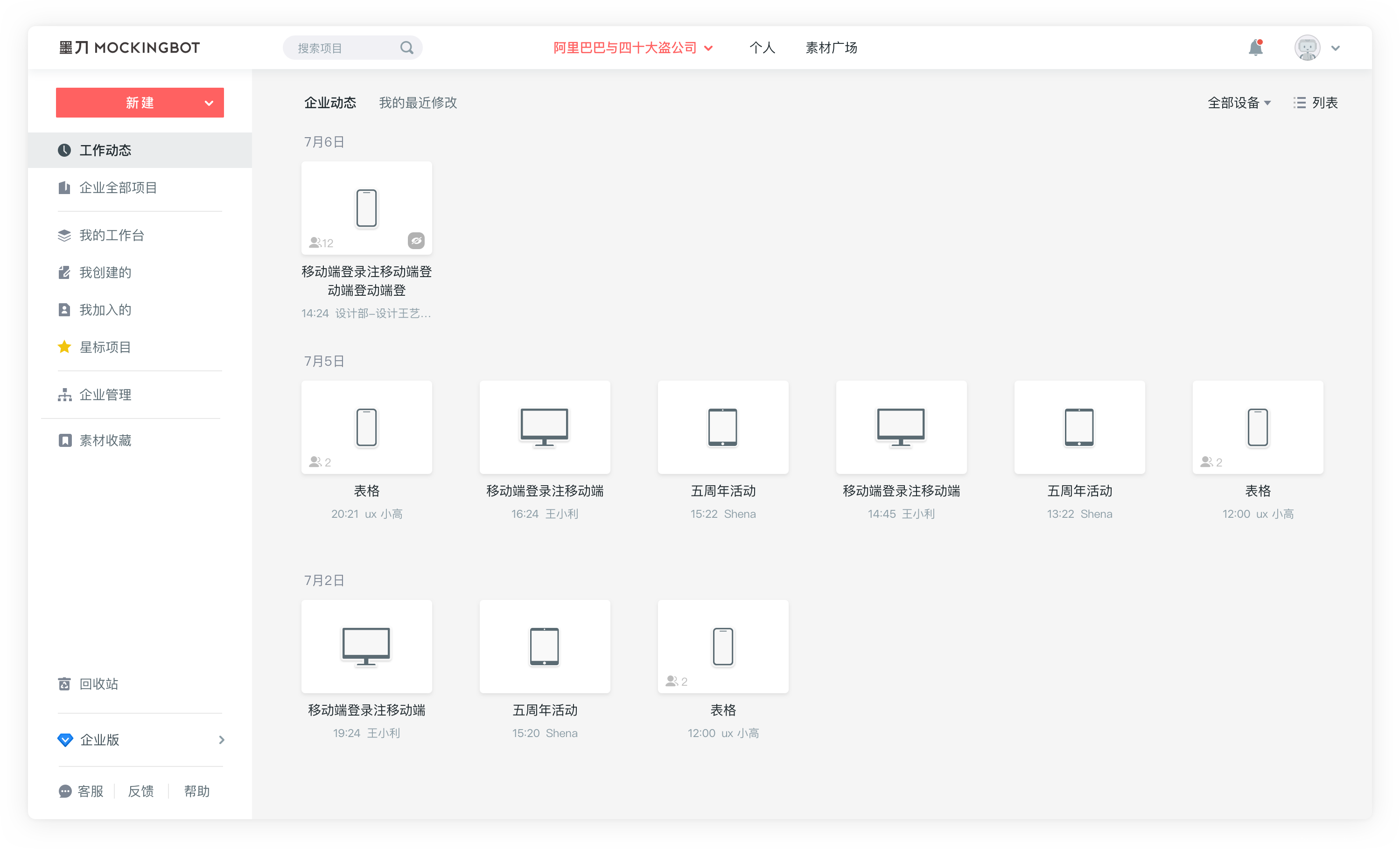Click collaborator count on 20:21 表格 card

click(320, 462)
